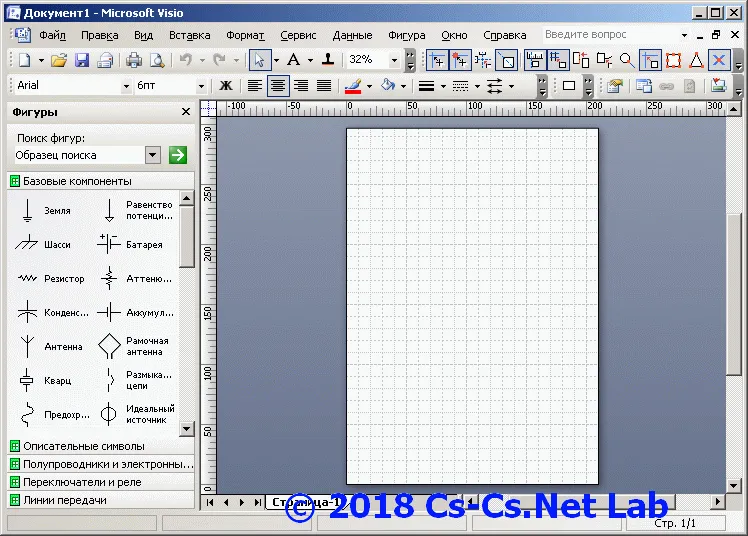
Task: Click the Образец поиска search field
Action: click(x=79, y=155)
